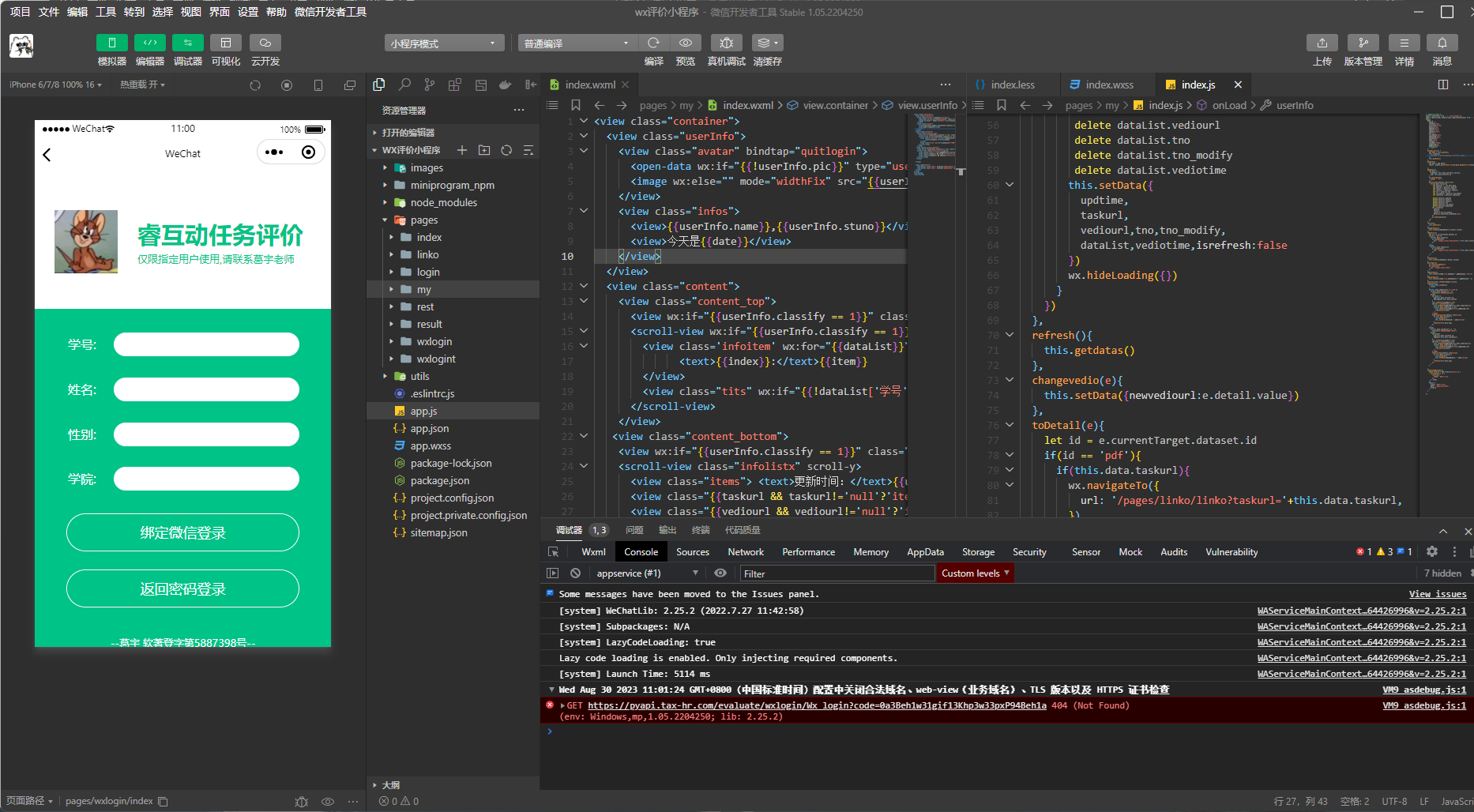Open the 设置 menu
The image size is (1474, 812).
(248, 12)
